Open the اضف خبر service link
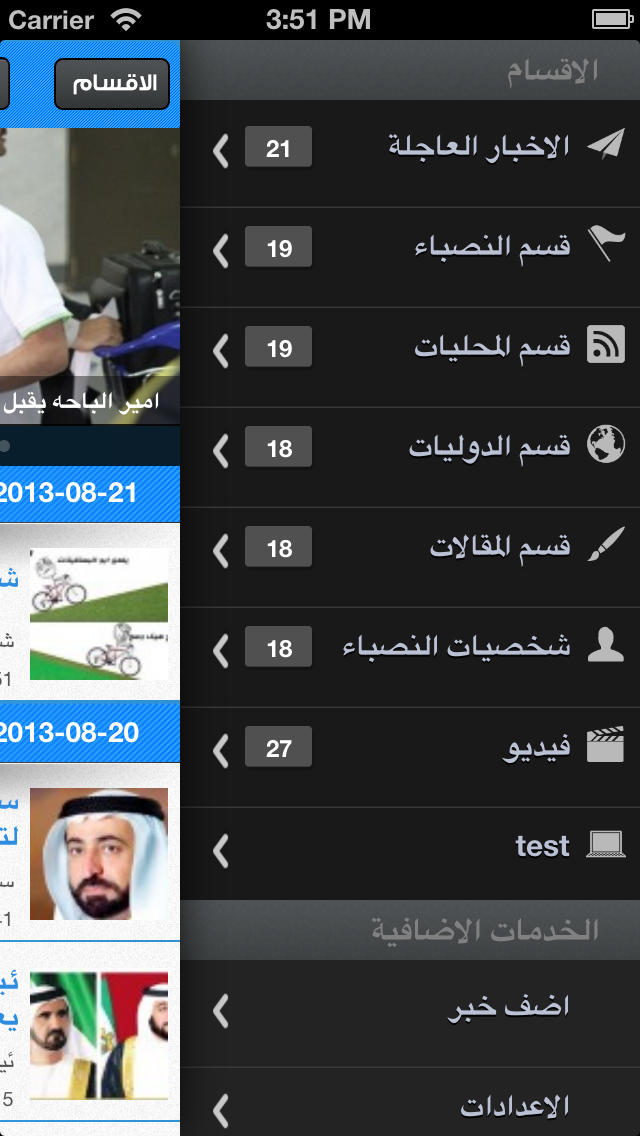640x1136 pixels. click(410, 1010)
